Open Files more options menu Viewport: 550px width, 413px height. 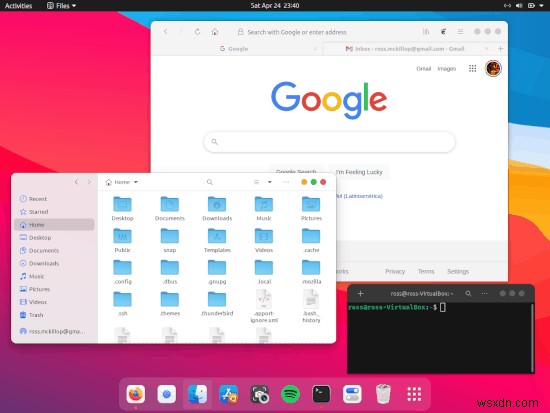[x=286, y=182]
